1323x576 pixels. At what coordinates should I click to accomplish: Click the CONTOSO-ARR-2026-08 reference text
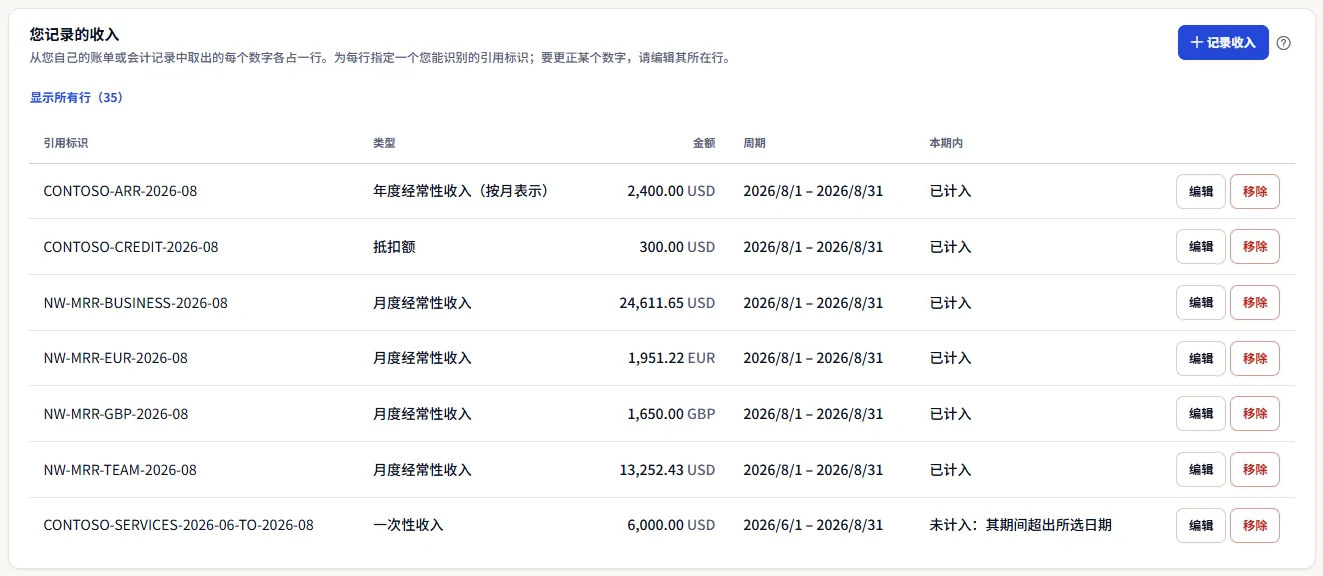[x=121, y=191]
